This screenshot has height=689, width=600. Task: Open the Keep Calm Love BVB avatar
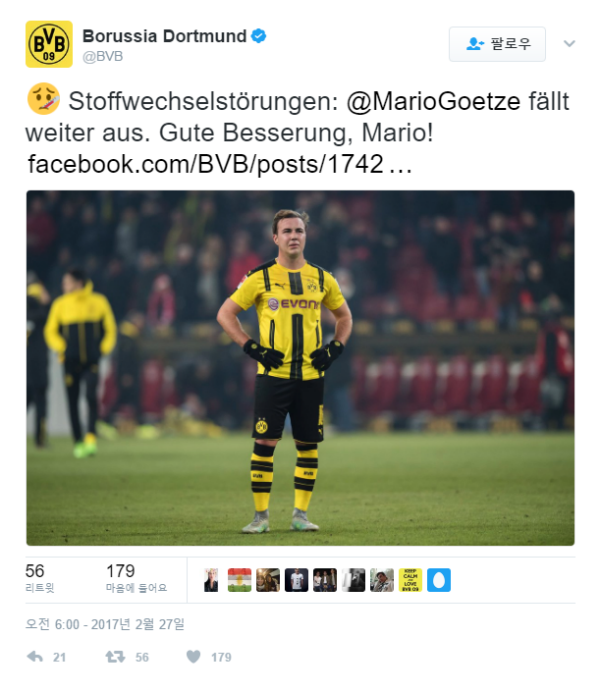point(410,580)
